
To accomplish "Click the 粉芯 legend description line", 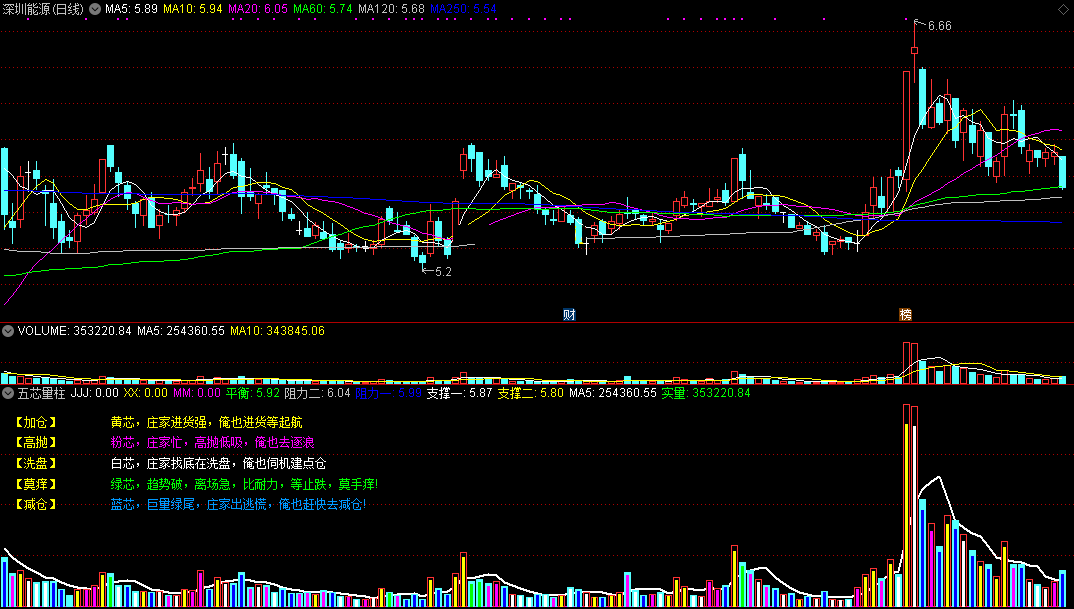I will 212,443.
